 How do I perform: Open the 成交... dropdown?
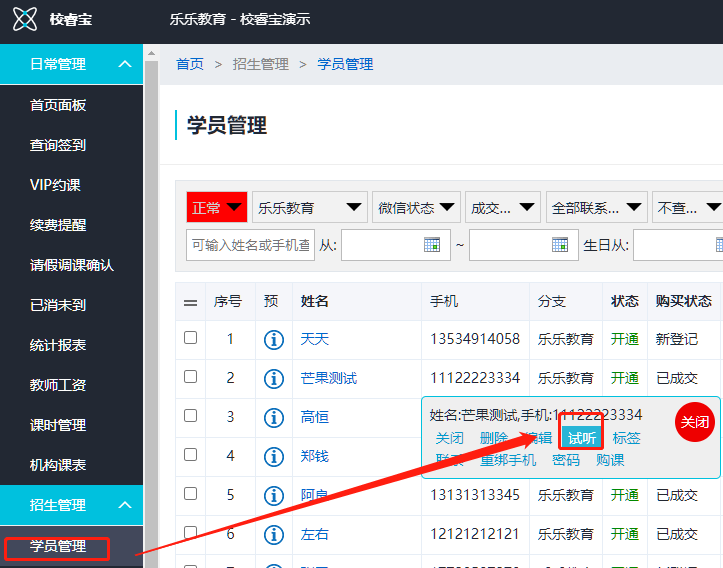[503, 207]
